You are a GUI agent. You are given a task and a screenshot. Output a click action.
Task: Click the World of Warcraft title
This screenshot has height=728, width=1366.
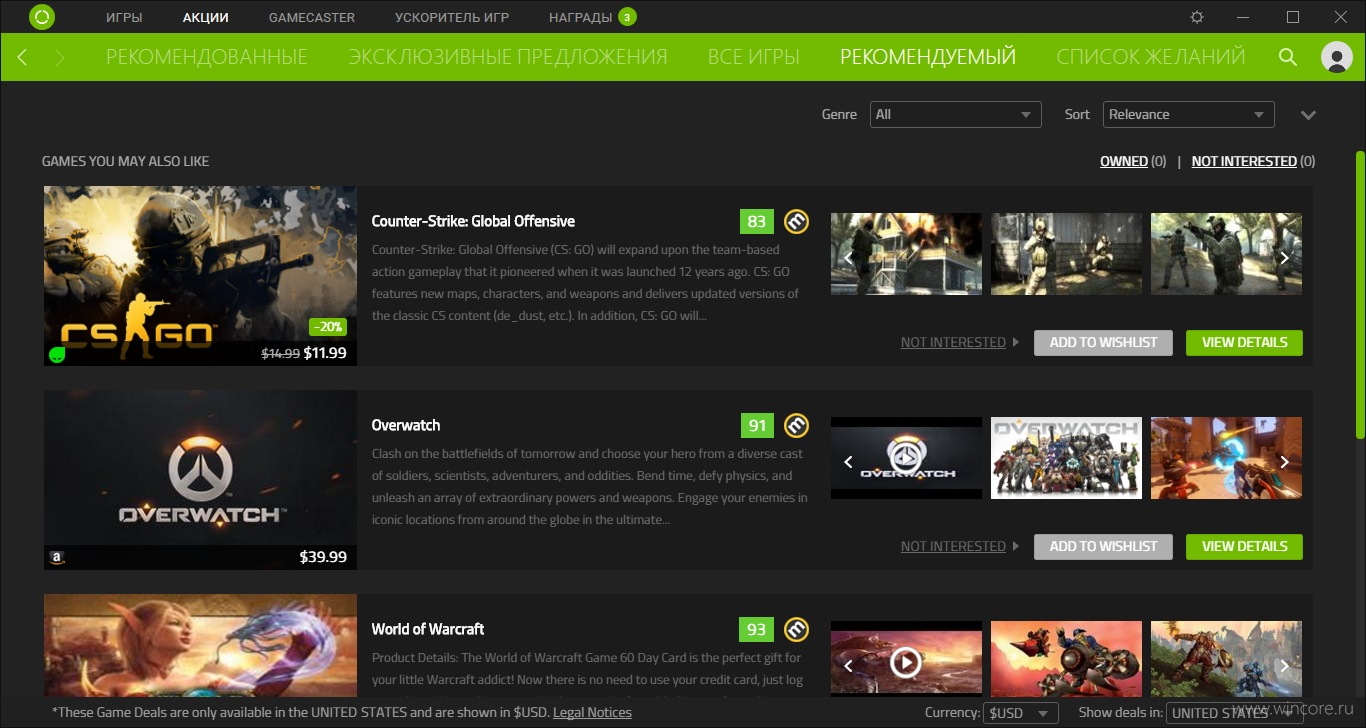(x=428, y=629)
